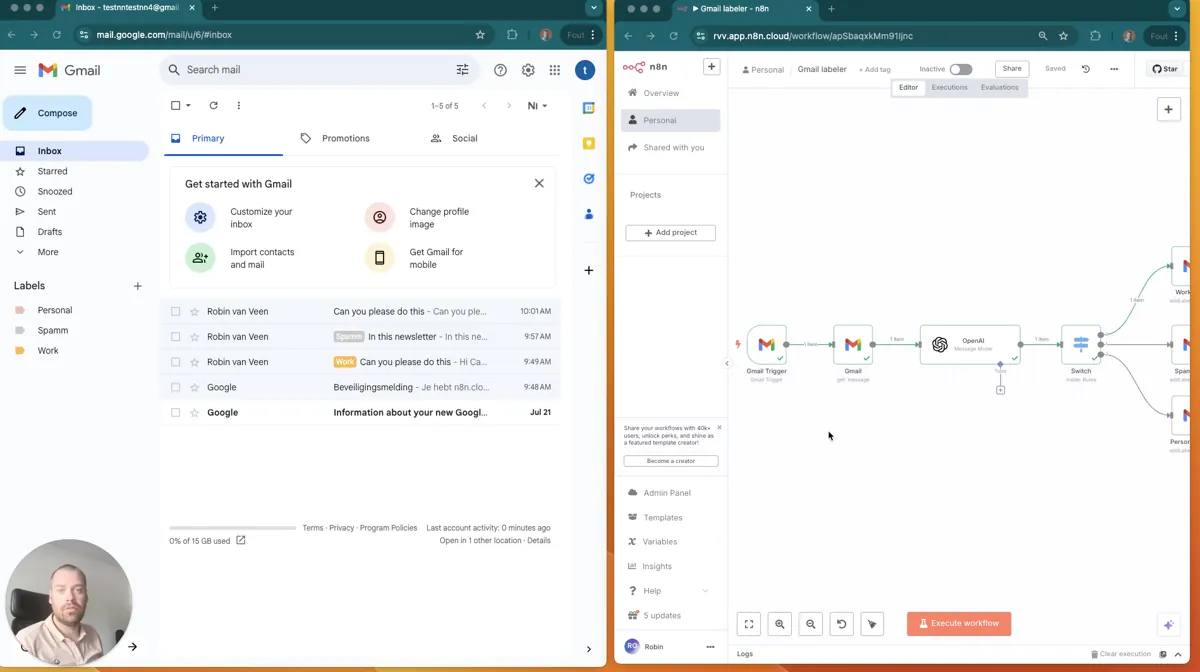
Task: Click the Add project button in n8n
Action: coord(670,233)
